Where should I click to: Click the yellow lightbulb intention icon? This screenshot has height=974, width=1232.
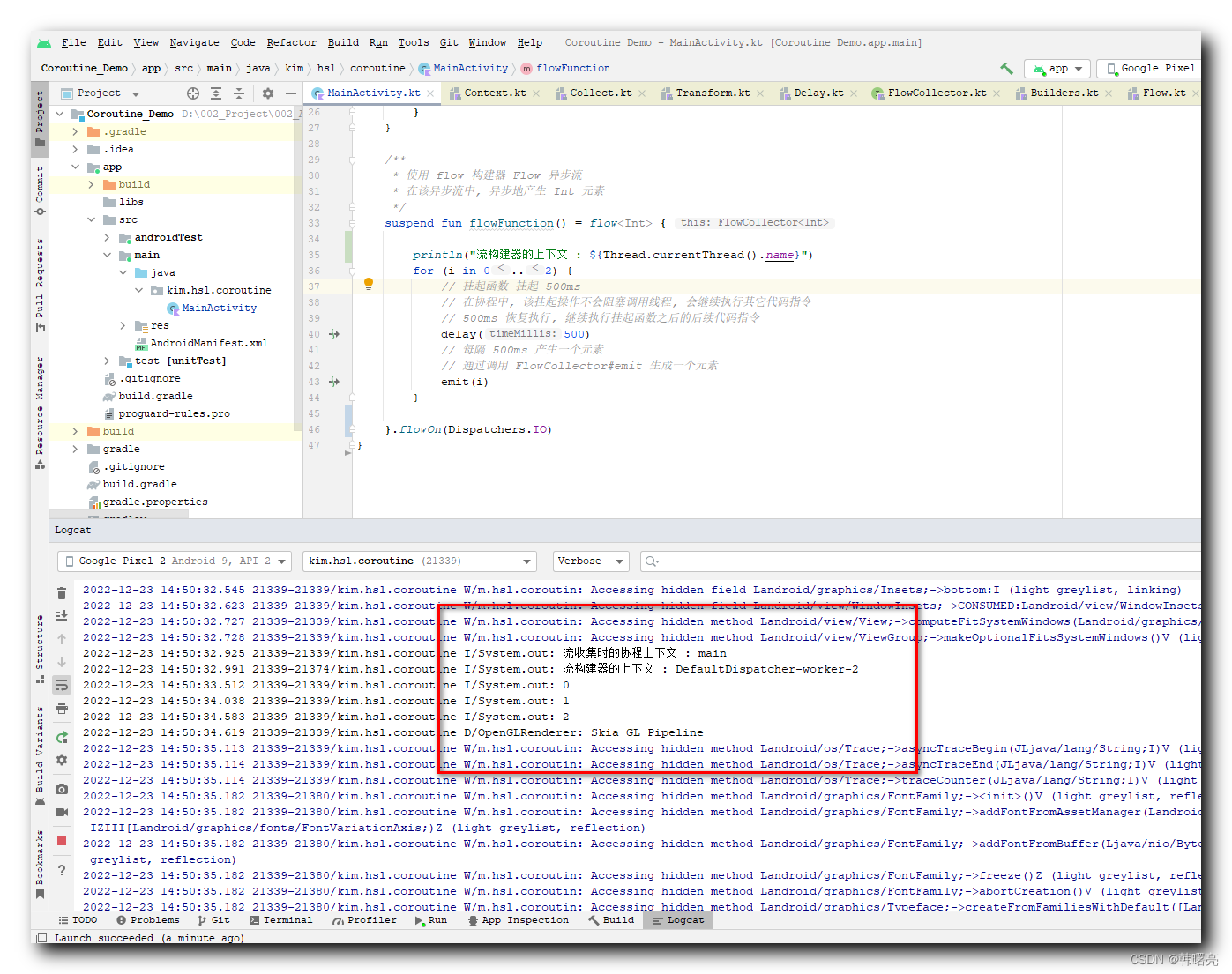[369, 284]
